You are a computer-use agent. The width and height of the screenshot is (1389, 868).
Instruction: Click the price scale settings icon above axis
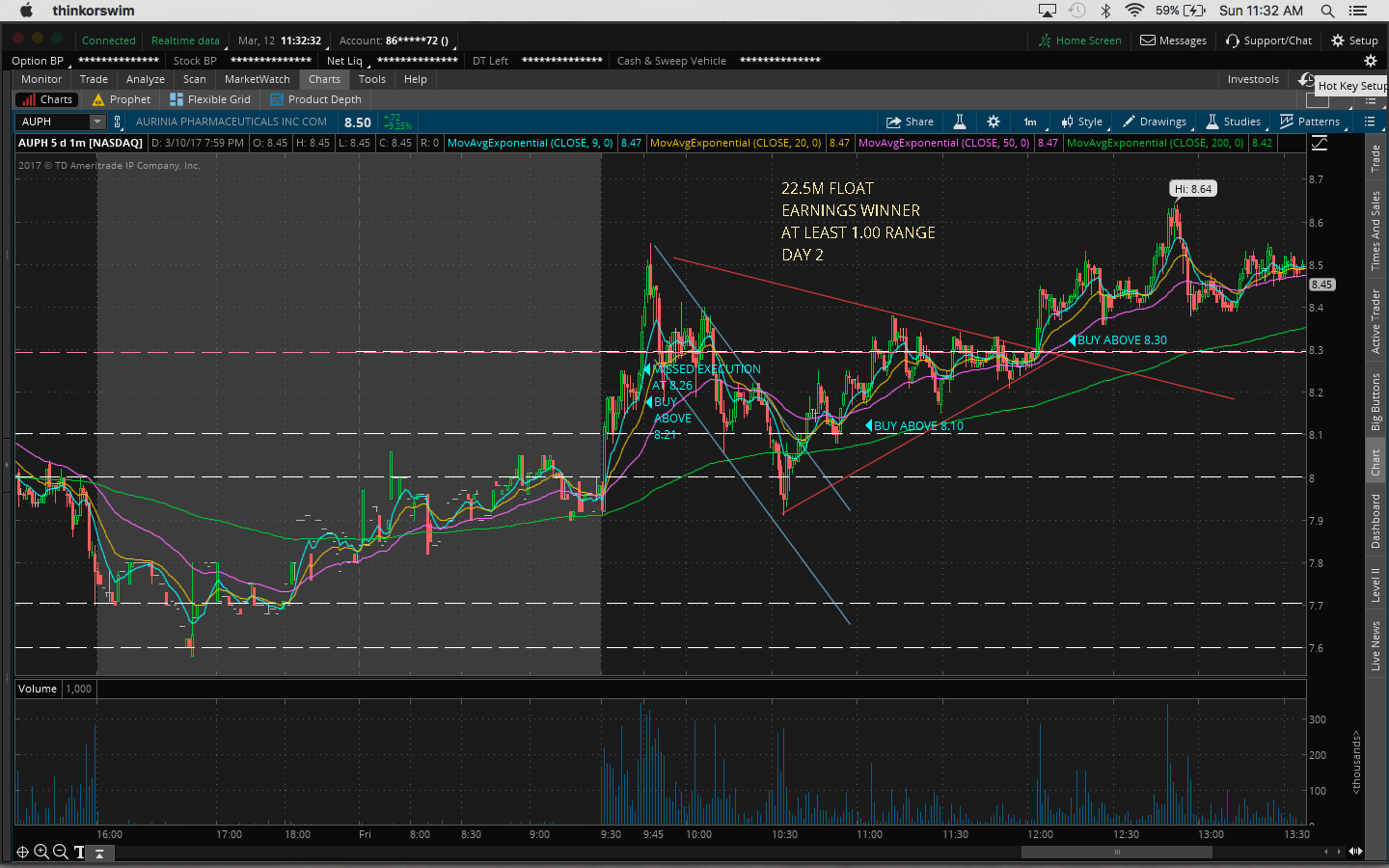[x=1320, y=143]
